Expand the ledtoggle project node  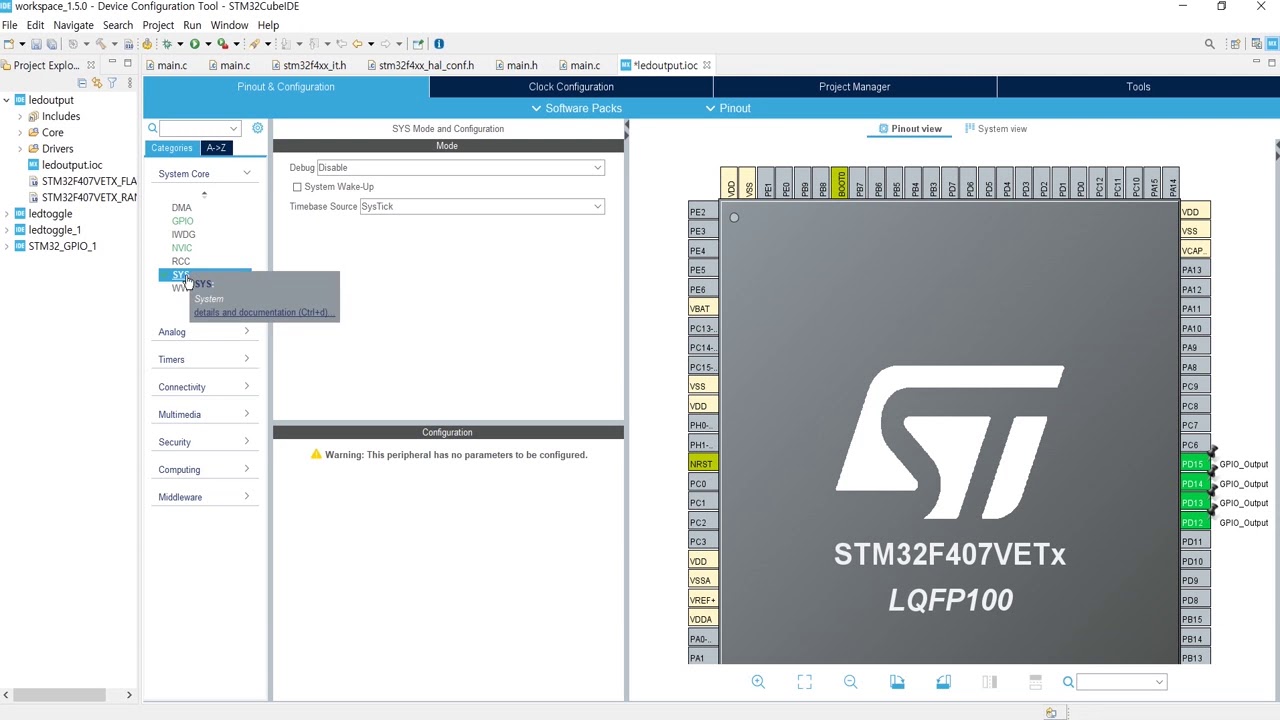point(6,214)
